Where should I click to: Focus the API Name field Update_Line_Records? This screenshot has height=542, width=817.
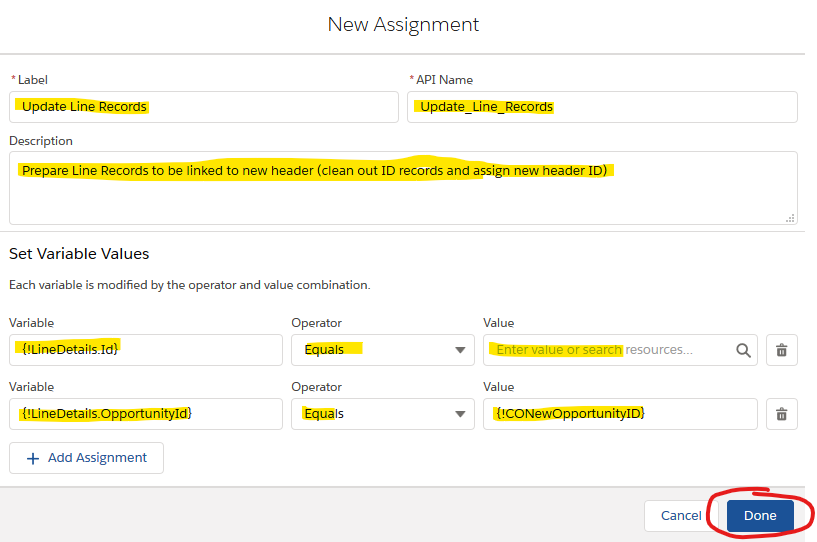(x=602, y=107)
